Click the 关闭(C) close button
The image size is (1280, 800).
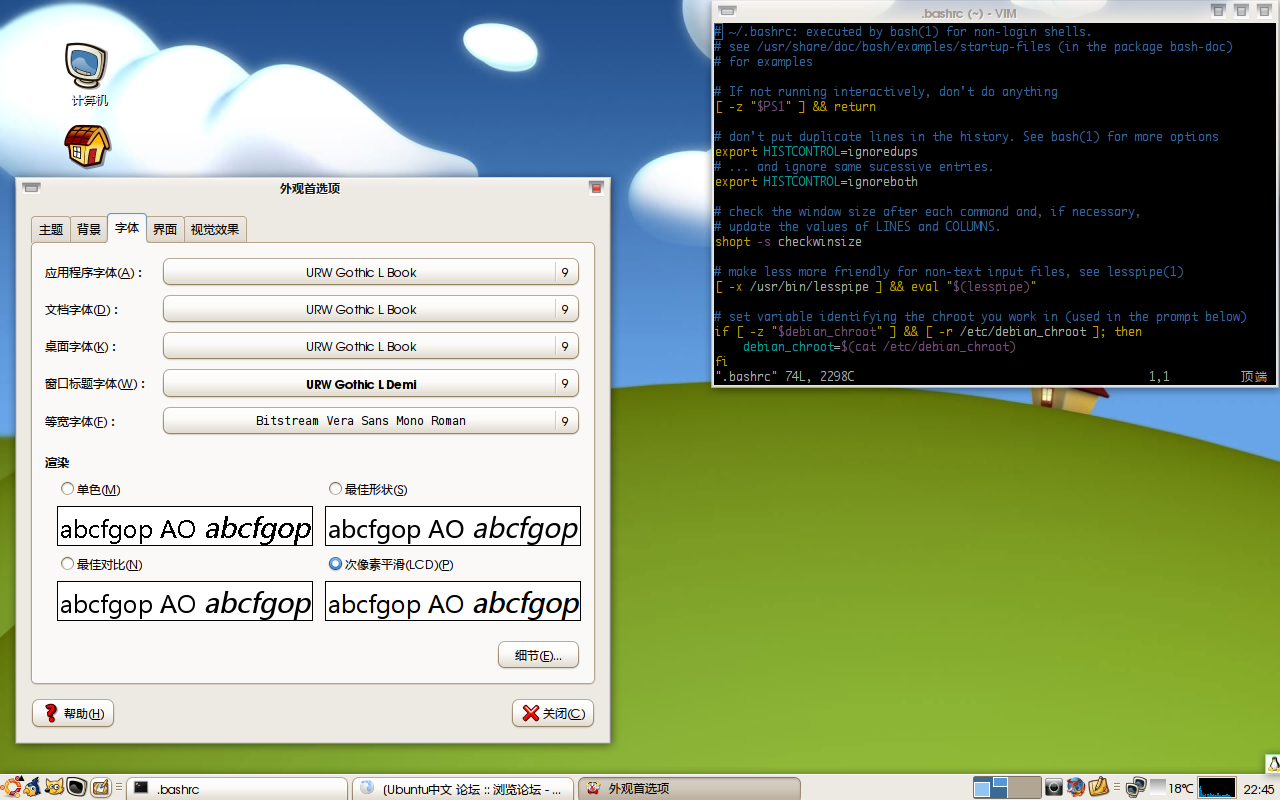point(553,713)
